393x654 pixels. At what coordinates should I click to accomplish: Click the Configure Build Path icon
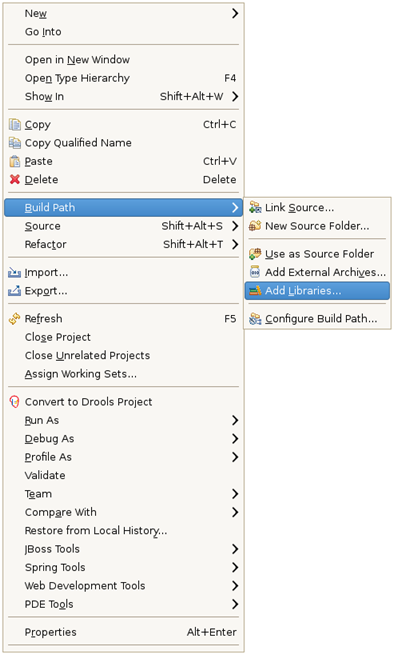[255, 319]
